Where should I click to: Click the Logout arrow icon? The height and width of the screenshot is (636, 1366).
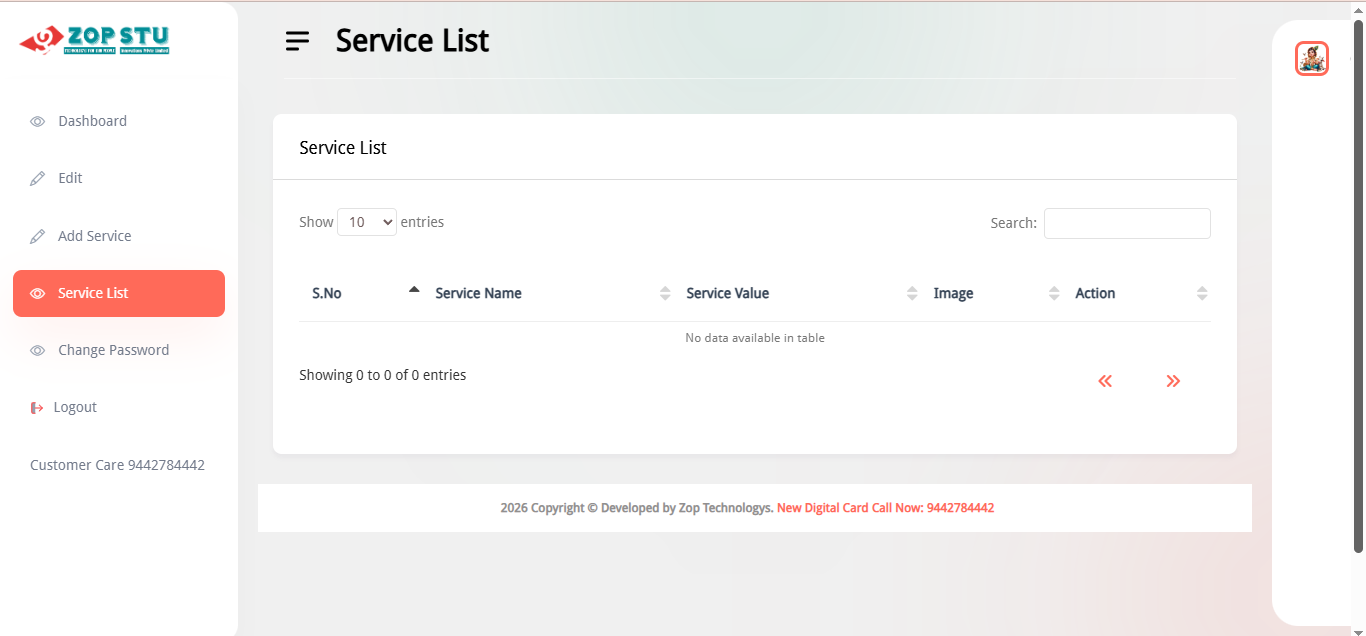(x=37, y=408)
